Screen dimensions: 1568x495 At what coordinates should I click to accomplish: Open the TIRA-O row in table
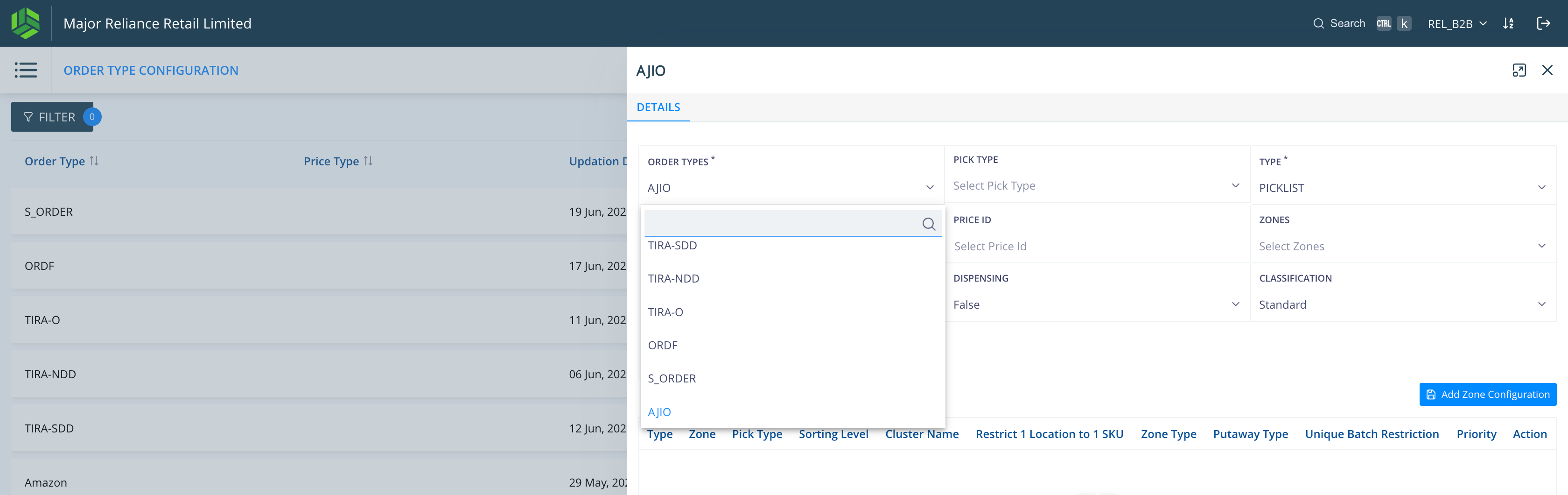click(x=319, y=320)
